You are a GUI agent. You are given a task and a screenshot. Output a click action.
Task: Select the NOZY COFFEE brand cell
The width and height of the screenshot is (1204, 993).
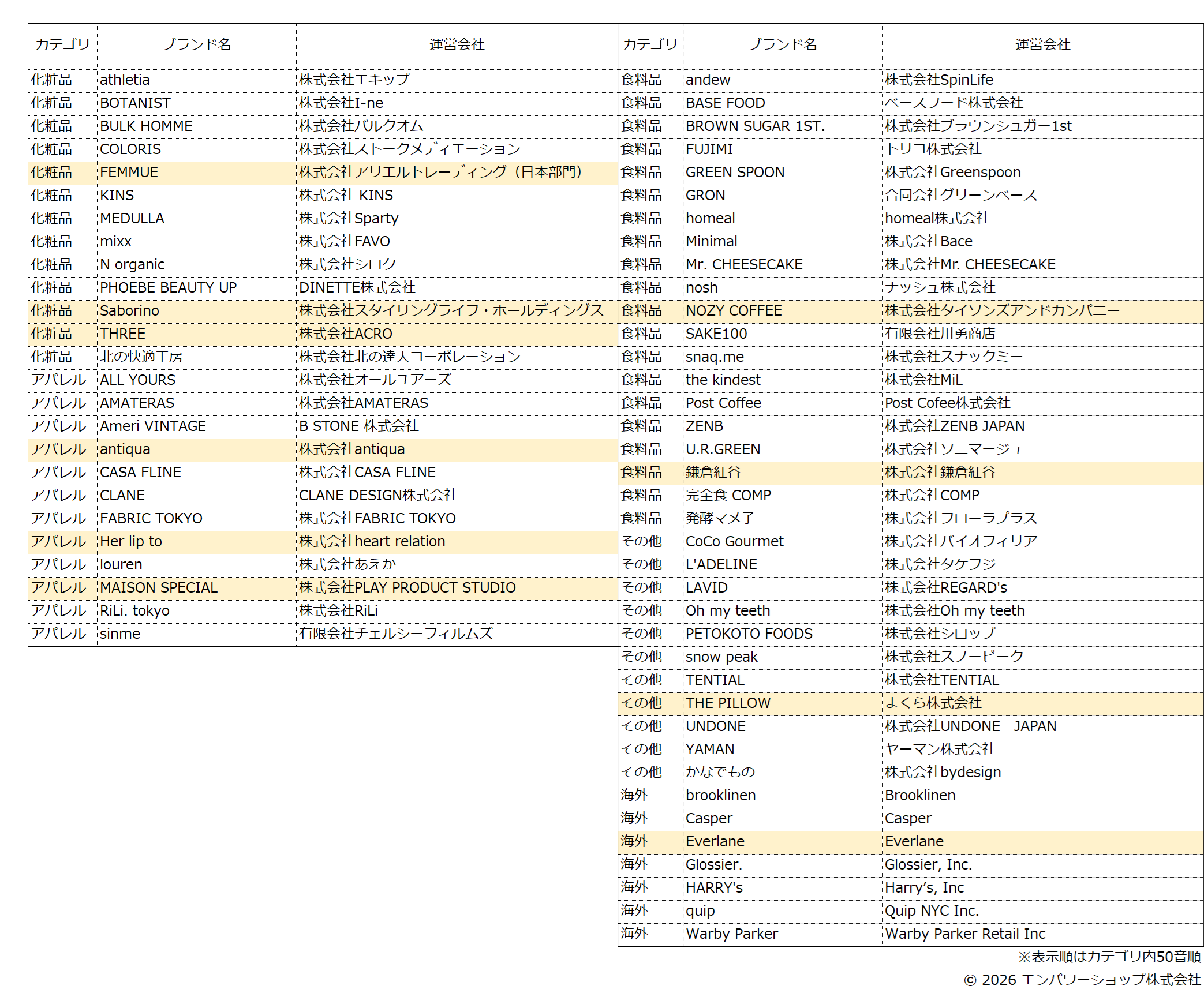point(734,311)
